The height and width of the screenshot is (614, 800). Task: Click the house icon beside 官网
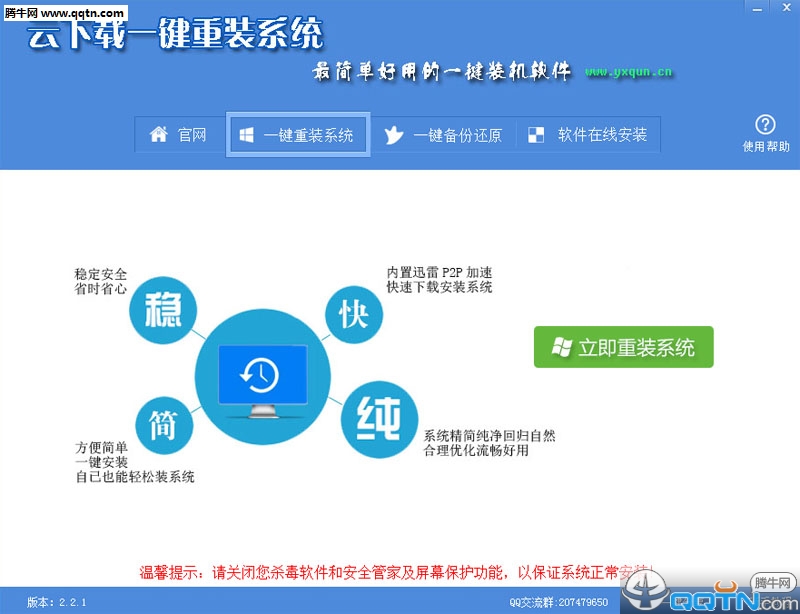pyautogui.click(x=158, y=135)
